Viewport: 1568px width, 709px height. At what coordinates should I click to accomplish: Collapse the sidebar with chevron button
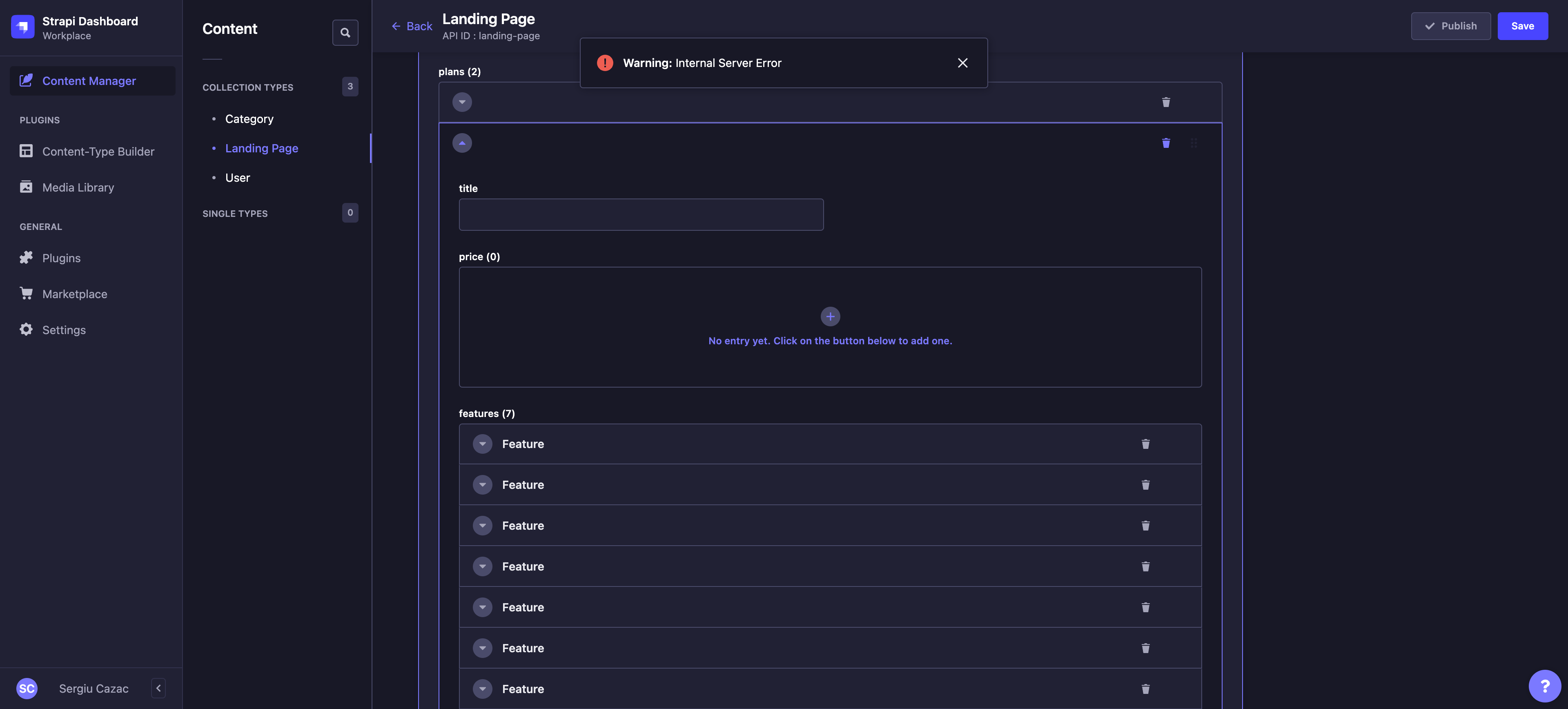[158, 688]
